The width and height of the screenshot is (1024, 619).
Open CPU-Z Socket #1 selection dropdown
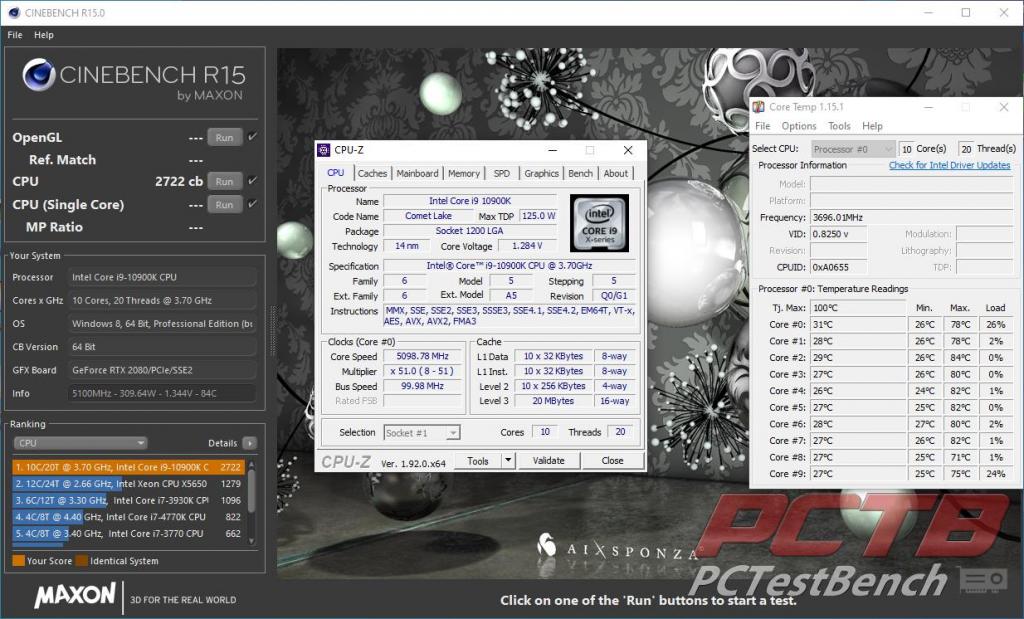pyautogui.click(x=421, y=432)
